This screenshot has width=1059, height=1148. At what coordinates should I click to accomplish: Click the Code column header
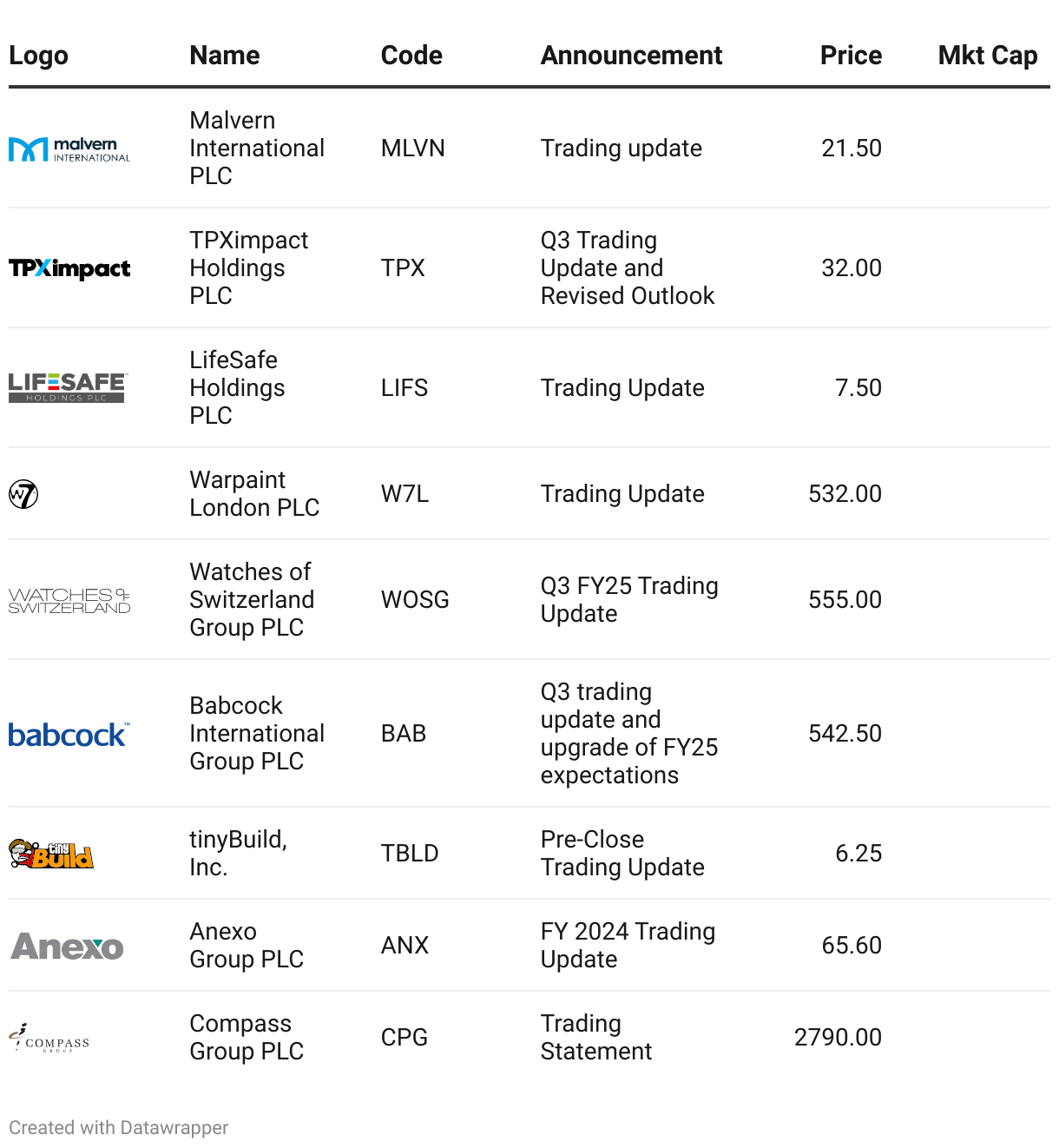click(411, 56)
